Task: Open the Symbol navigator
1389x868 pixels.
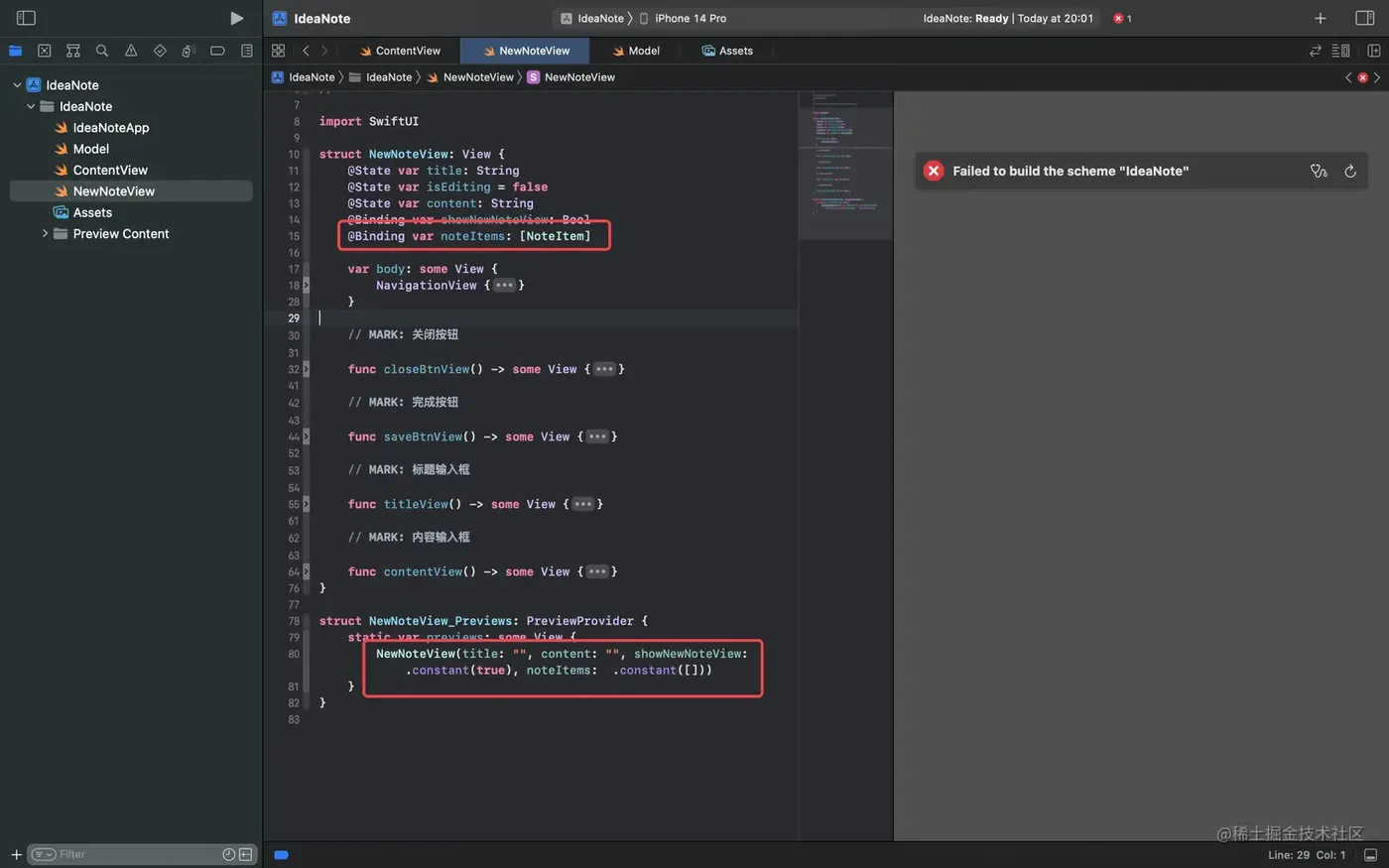Action: tap(72, 51)
